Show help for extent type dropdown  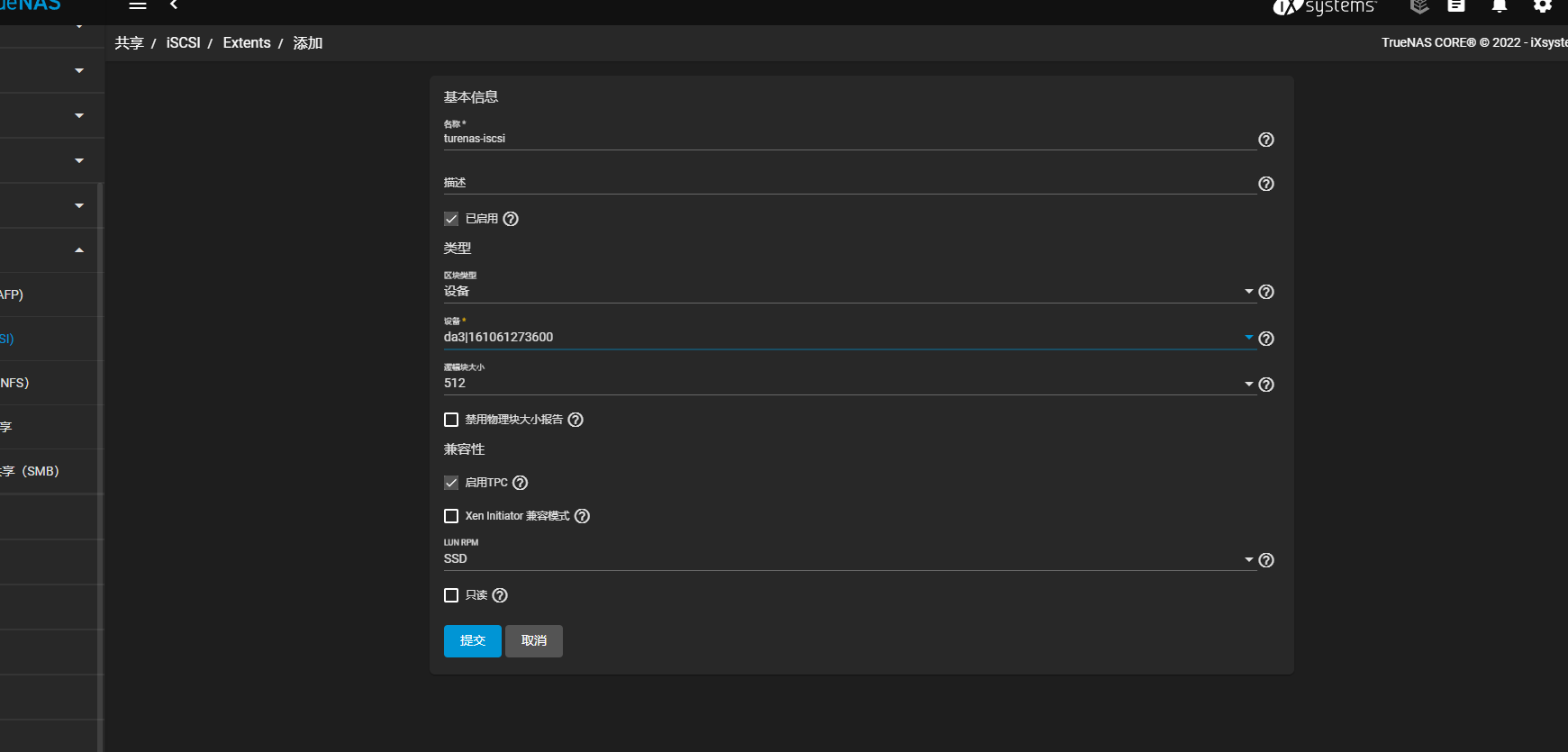tap(1266, 292)
